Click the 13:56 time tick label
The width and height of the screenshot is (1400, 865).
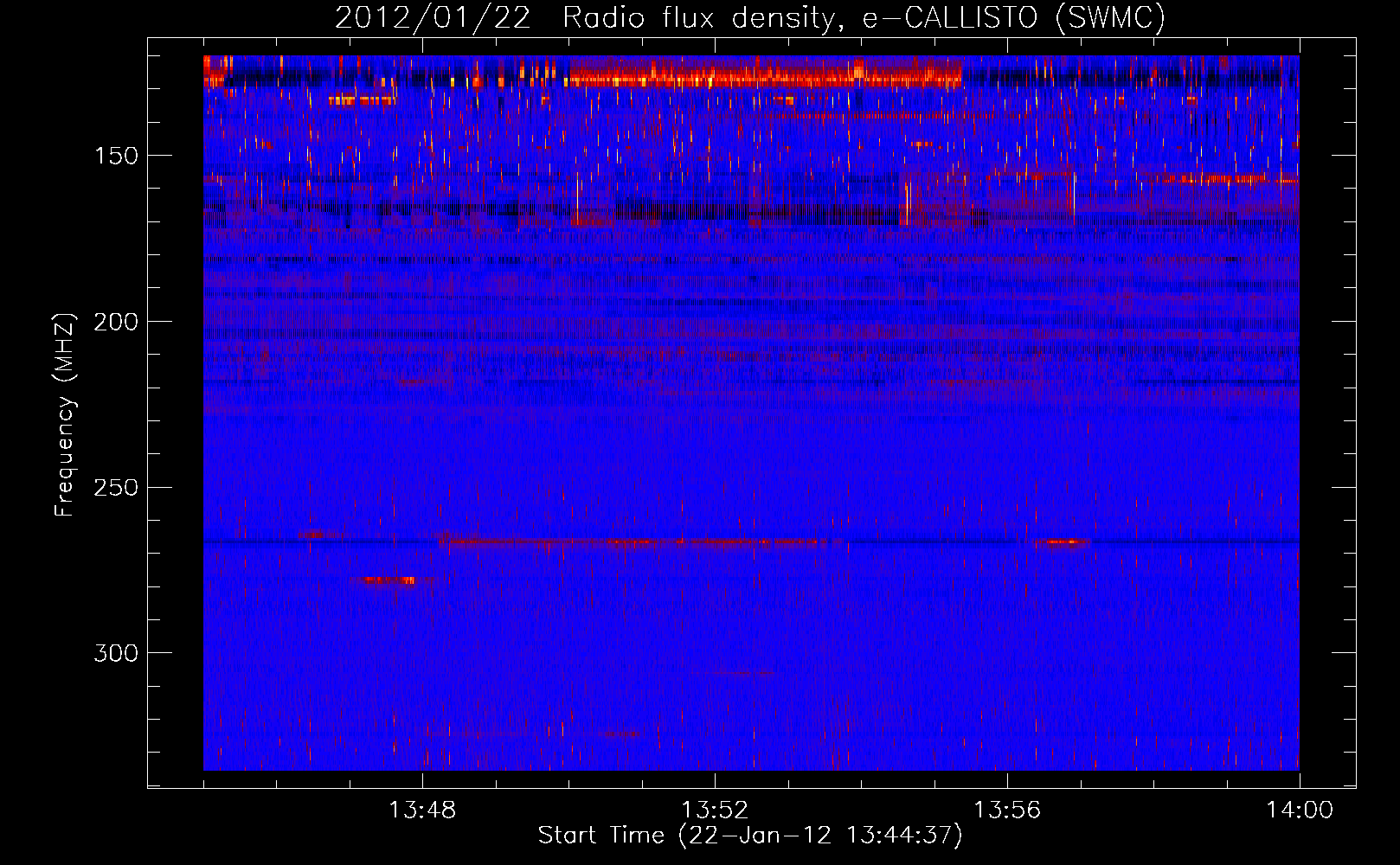pyautogui.click(x=1007, y=811)
